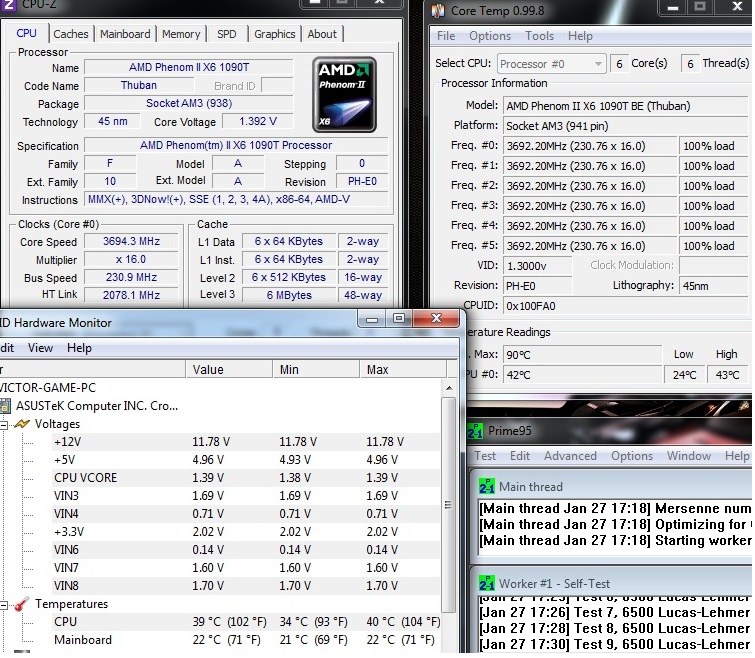Image resolution: width=755 pixels, height=658 pixels.
Task: Click the Temperatures thermometer icon
Action: (x=22, y=604)
